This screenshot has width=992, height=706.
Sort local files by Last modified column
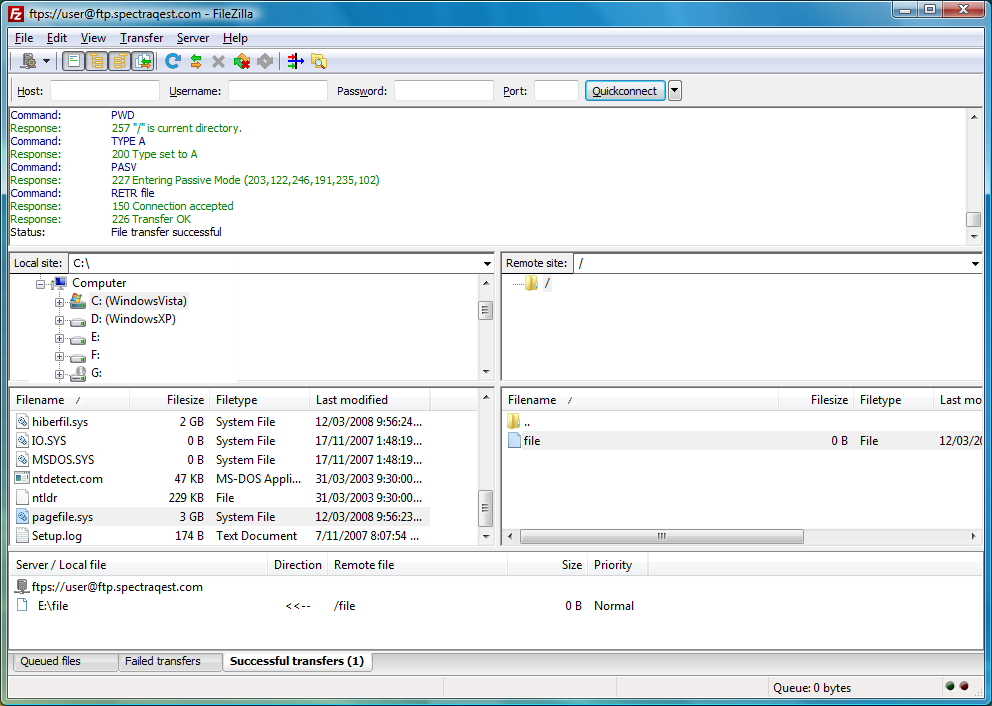click(x=352, y=400)
